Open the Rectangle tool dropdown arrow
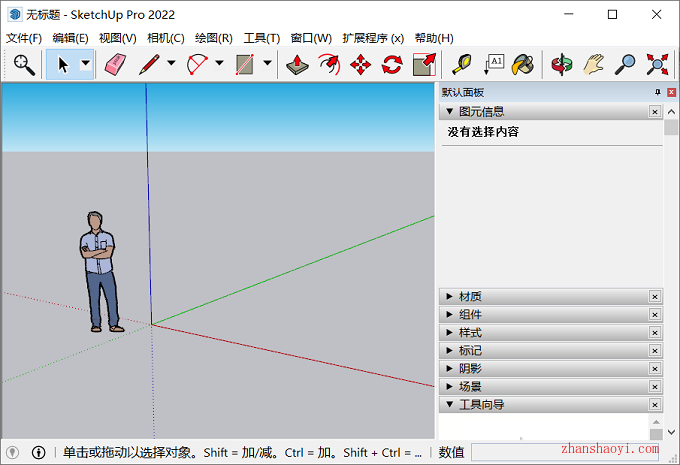Viewport: 680px width, 465px height. point(268,63)
